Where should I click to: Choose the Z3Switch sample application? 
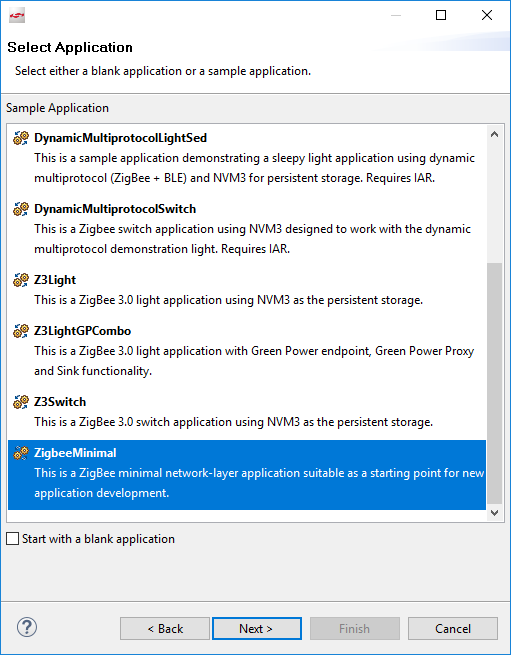(247, 411)
